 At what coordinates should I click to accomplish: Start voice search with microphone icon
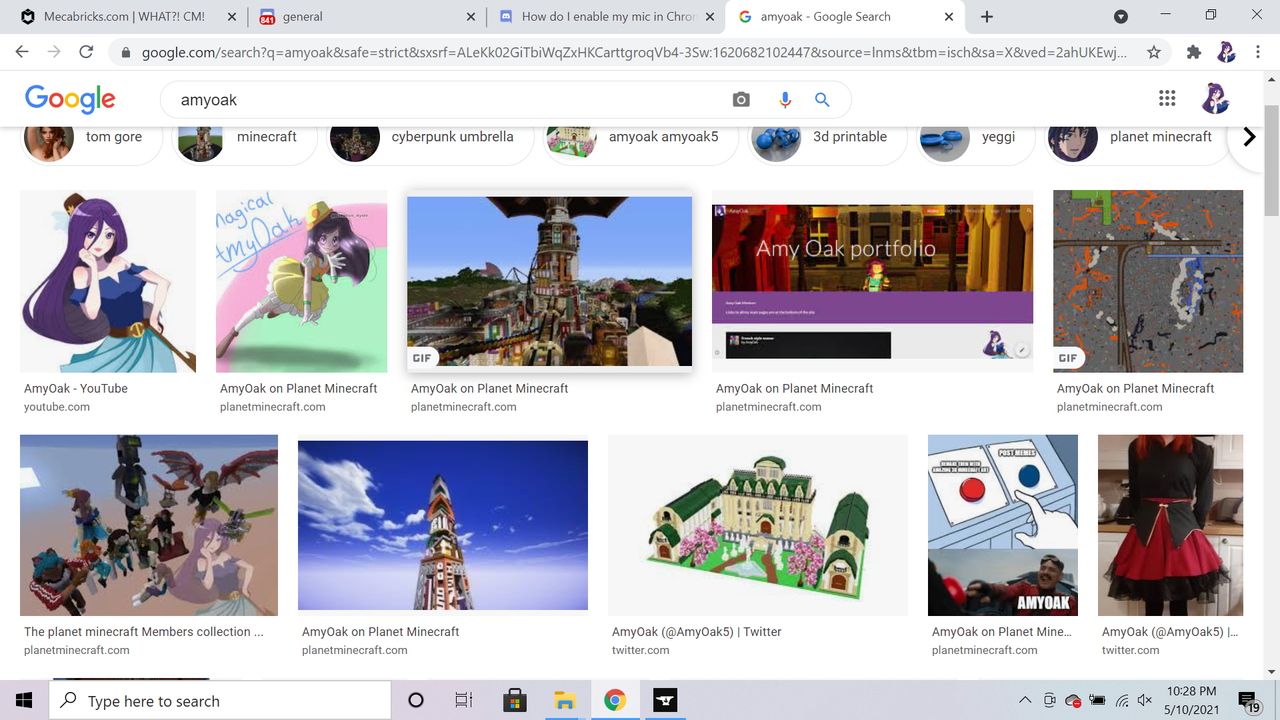(x=784, y=100)
